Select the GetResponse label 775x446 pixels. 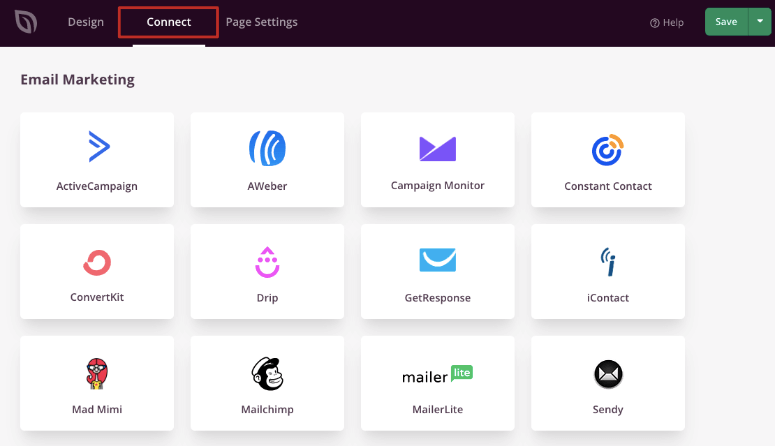point(437,298)
